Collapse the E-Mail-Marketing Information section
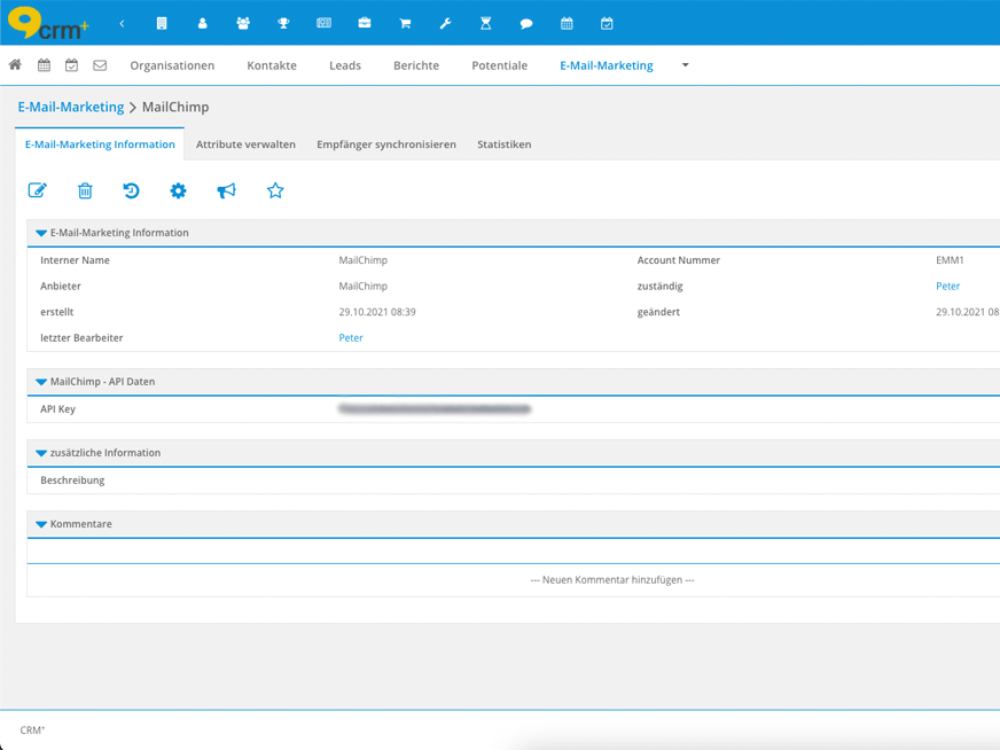This screenshot has height=750, width=1000. 41,233
